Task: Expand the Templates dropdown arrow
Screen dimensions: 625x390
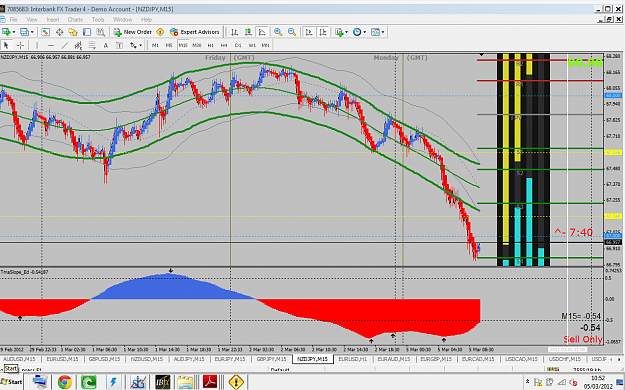Action: [x=383, y=32]
